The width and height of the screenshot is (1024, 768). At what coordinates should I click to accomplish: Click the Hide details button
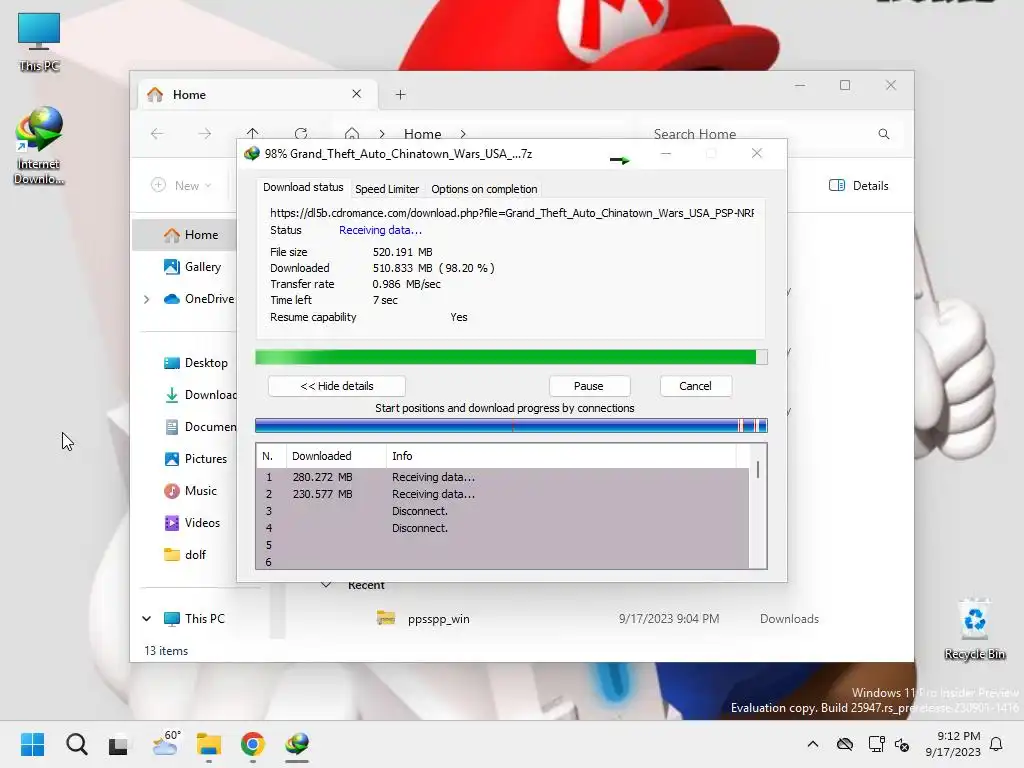click(336, 386)
